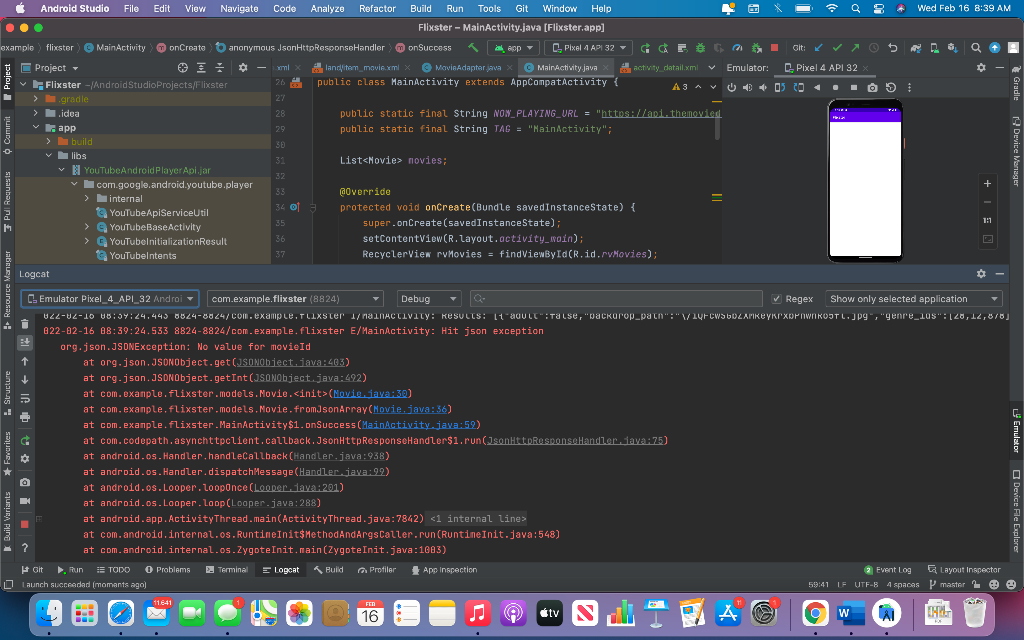The width and height of the screenshot is (1024, 640).
Task: Open the Terminal tool window tab
Action: tap(227, 570)
